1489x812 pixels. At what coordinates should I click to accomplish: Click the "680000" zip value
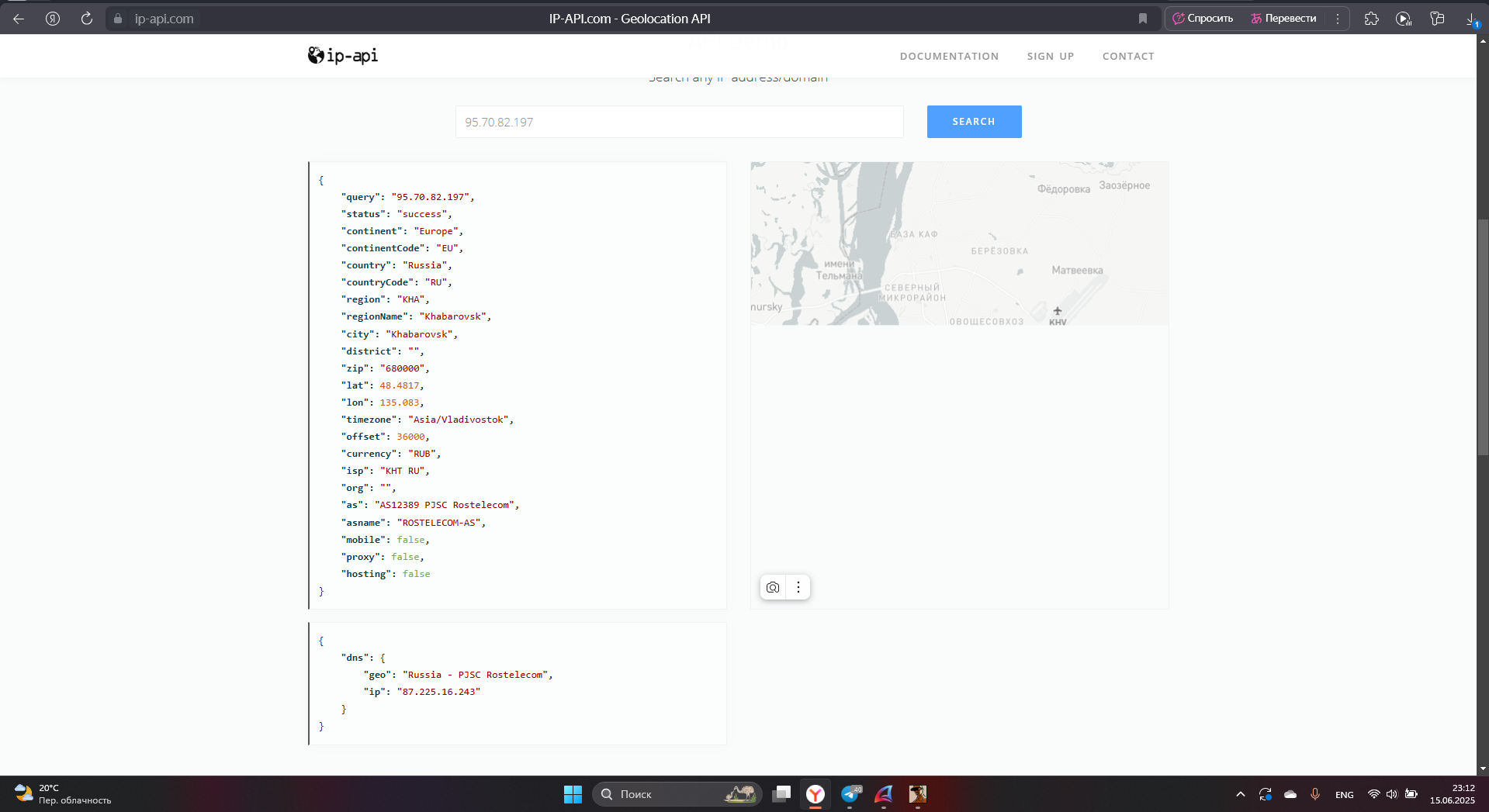click(x=402, y=368)
